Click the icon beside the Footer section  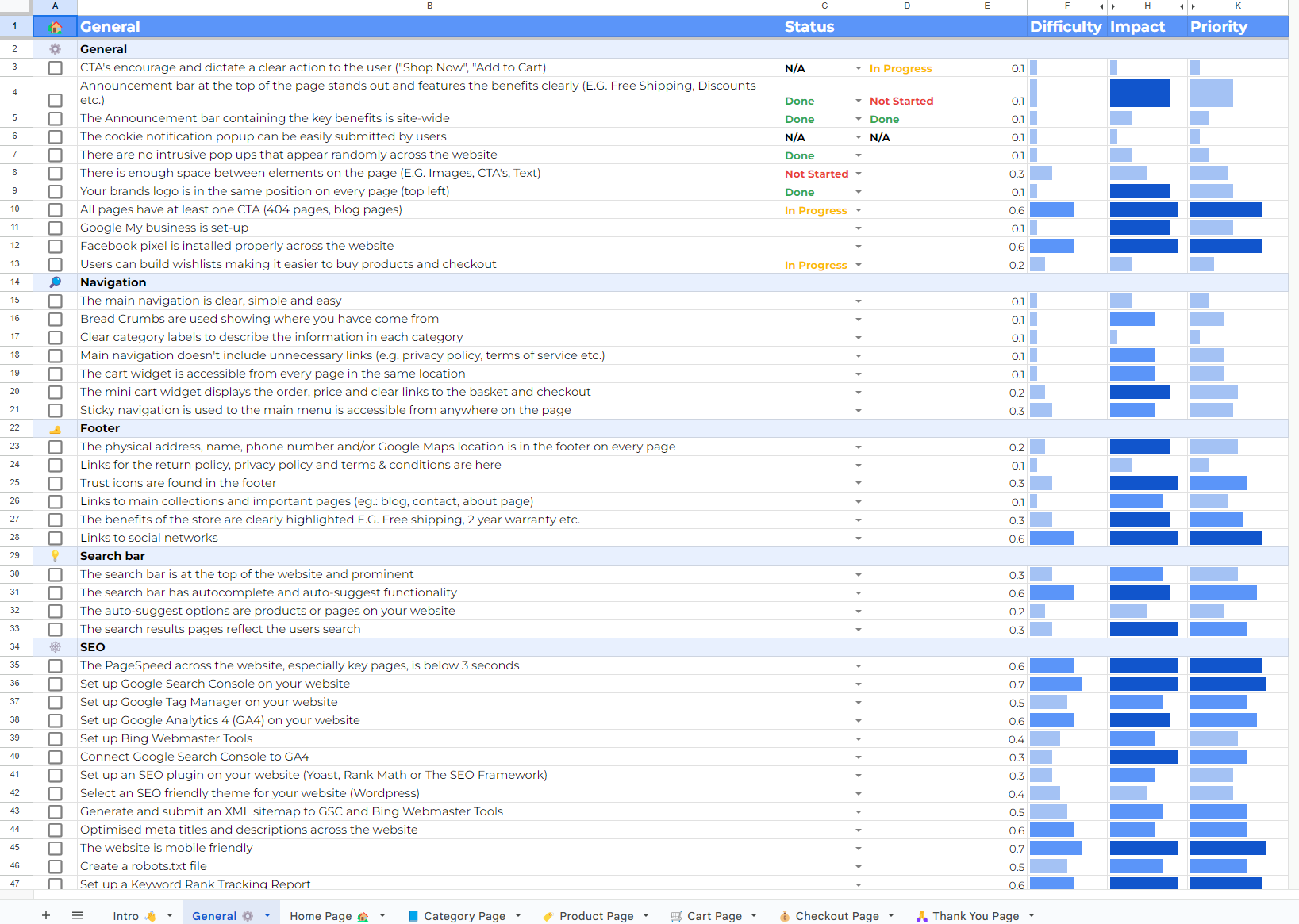click(x=56, y=429)
